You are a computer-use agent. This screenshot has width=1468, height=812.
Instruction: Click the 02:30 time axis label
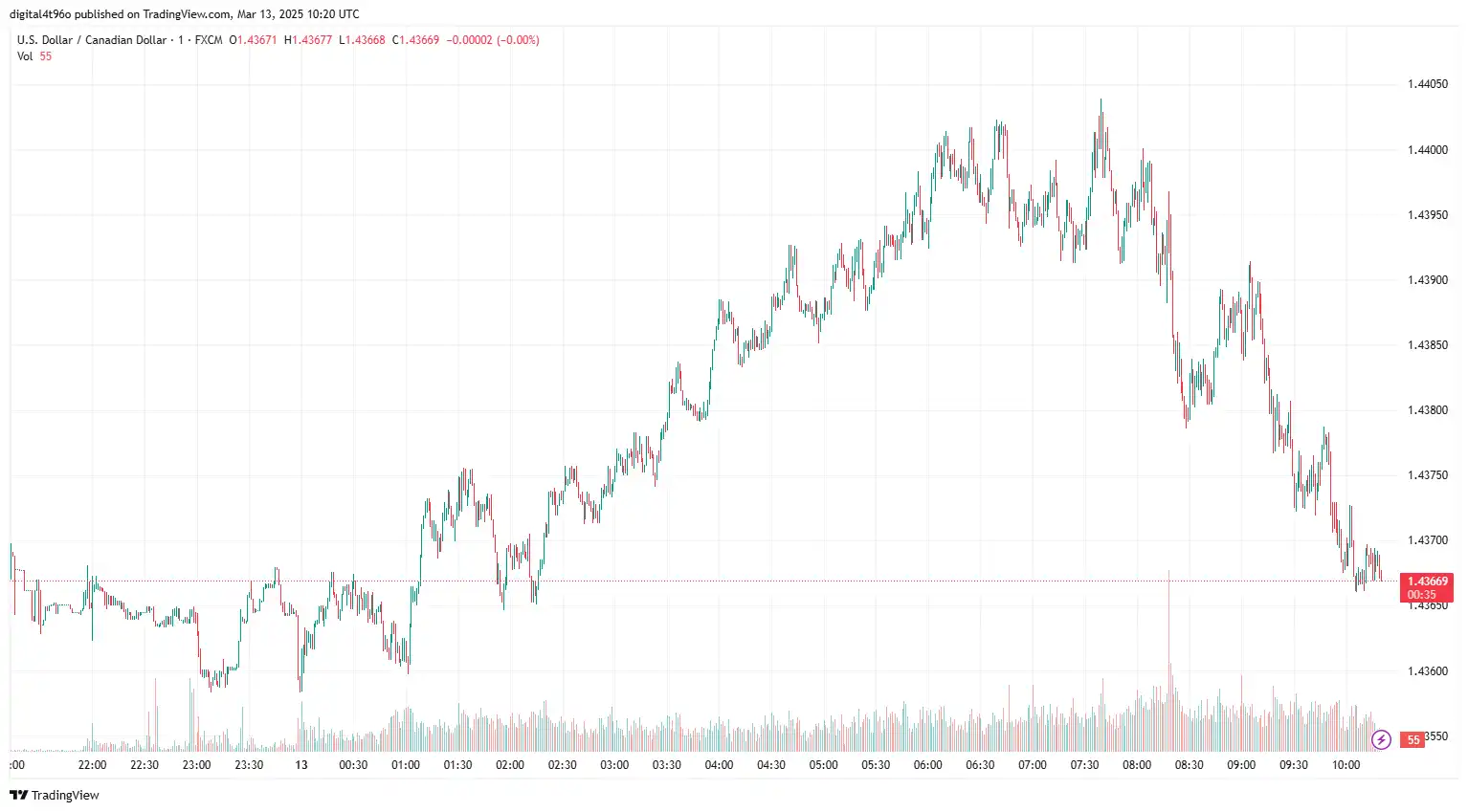coord(563,765)
